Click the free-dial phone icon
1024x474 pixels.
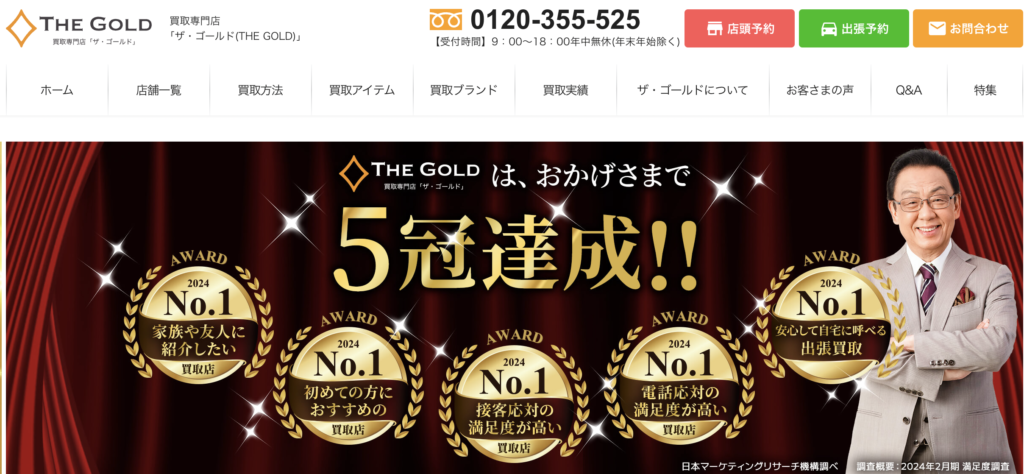[445, 20]
